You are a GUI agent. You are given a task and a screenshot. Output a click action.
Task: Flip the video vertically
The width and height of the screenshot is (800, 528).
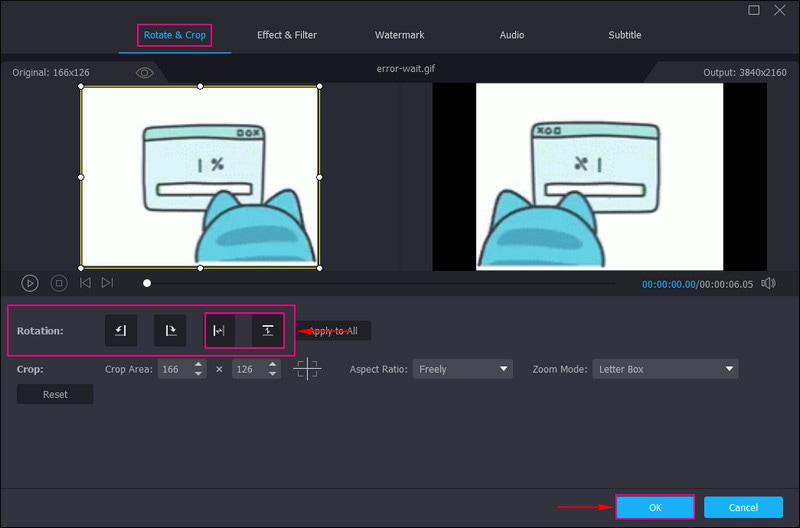267,330
